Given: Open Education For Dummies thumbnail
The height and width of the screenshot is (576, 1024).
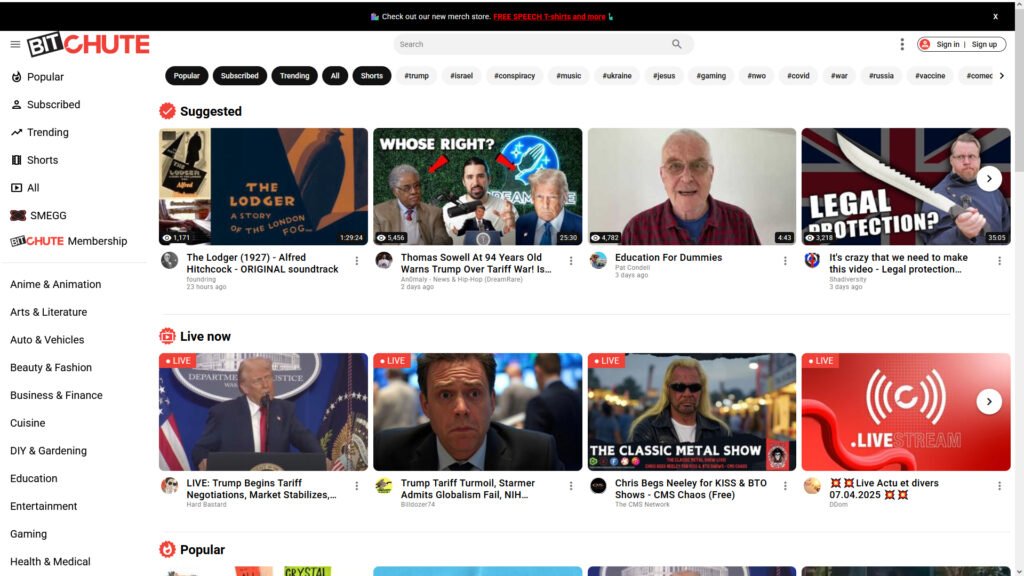Looking at the screenshot, I should click(692, 187).
